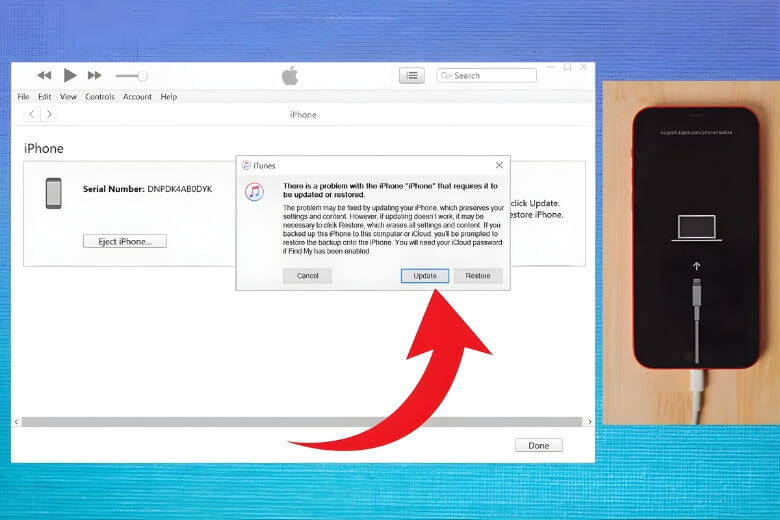Click the search magnifier icon

click(445, 76)
